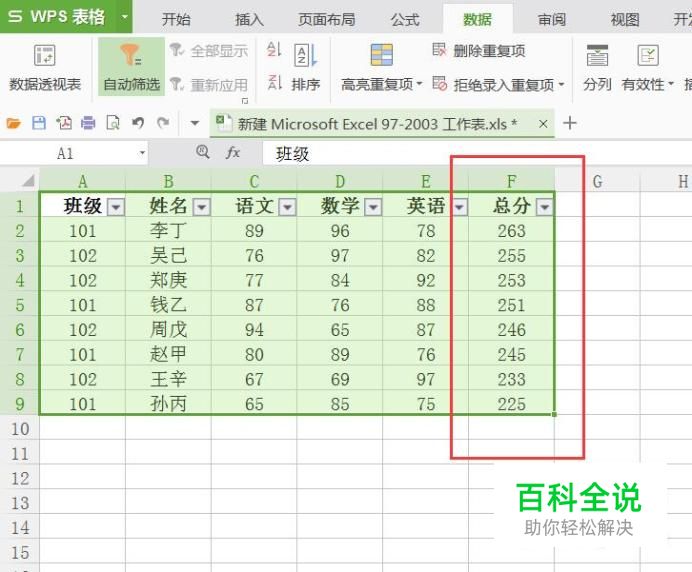Viewport: 692px width, 572px height.
Task: Click cell containing 王辛
Action: click(168, 379)
